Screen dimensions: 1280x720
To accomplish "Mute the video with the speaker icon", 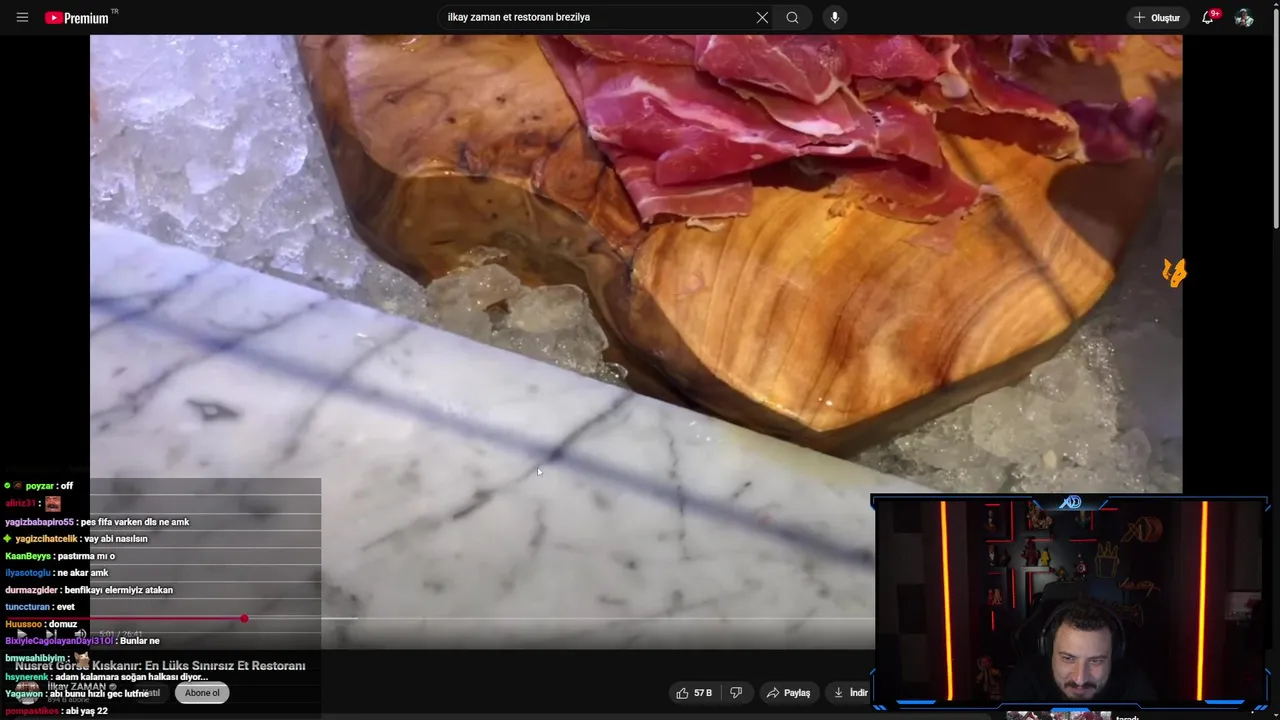I will click(x=79, y=634).
